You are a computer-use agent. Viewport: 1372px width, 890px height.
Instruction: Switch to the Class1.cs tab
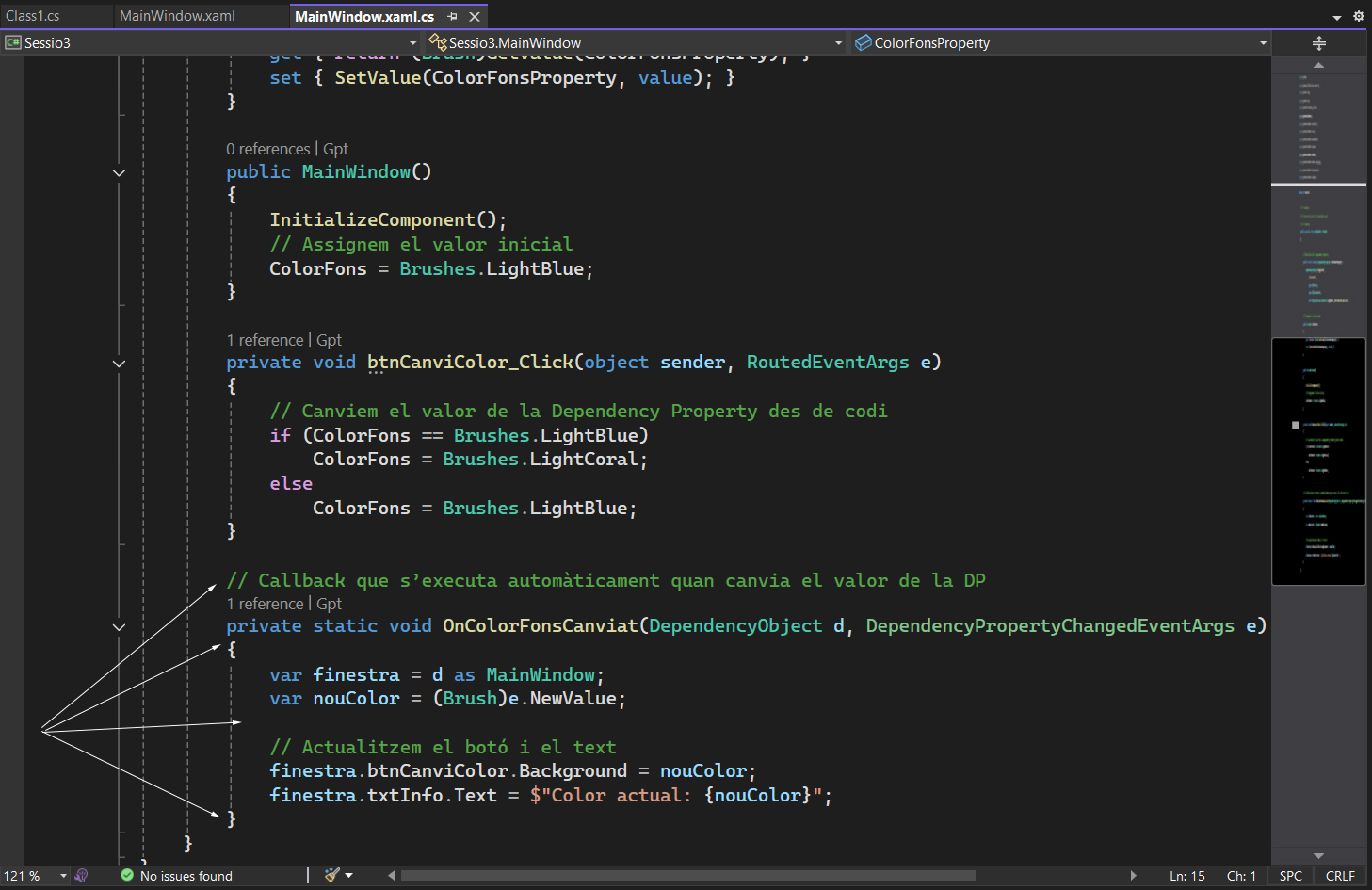pos(33,16)
